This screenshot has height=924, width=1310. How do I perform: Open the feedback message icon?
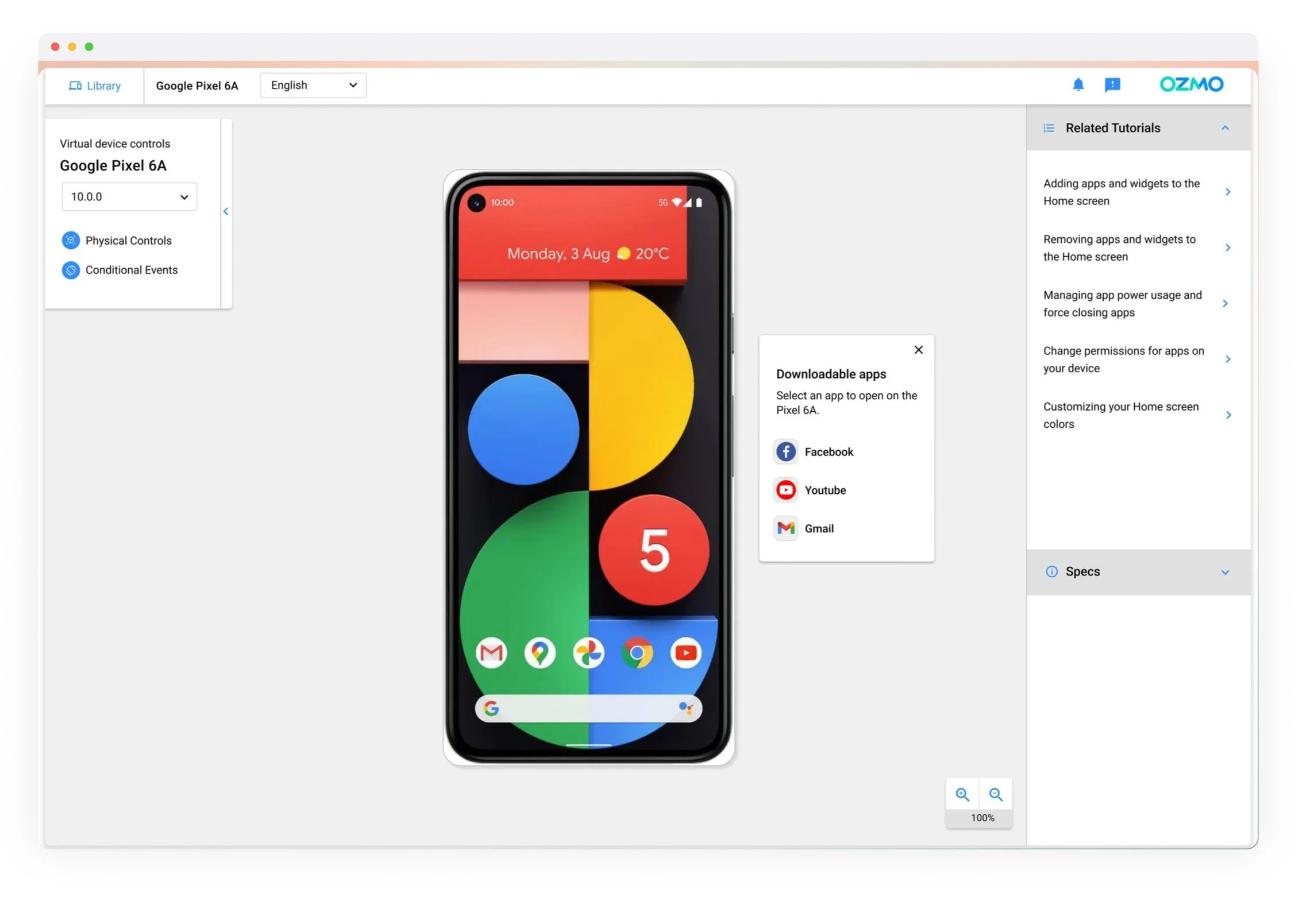[x=1112, y=85]
